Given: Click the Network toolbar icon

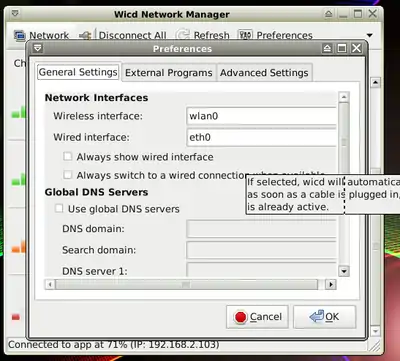Looking at the screenshot, I should click(x=20, y=35).
